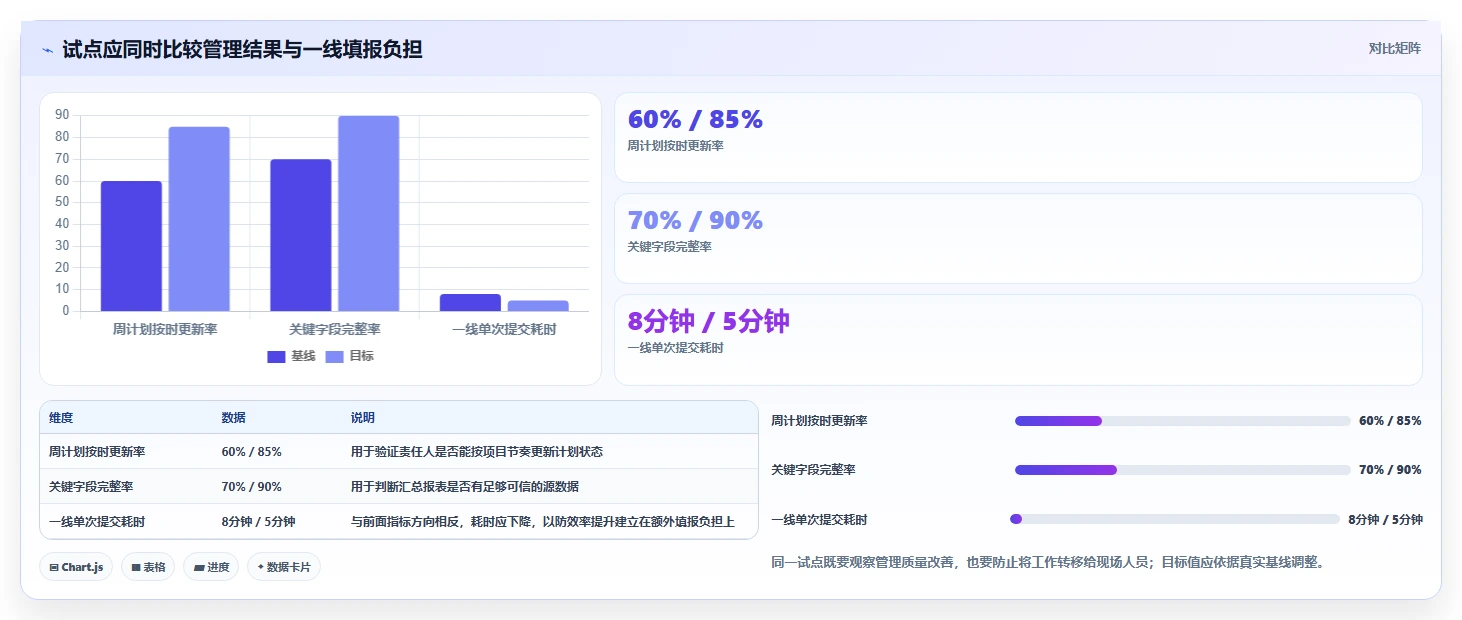Image resolution: width=1462 pixels, height=620 pixels.
Task: Click progress value 70% / 90%
Action: (x=1390, y=470)
